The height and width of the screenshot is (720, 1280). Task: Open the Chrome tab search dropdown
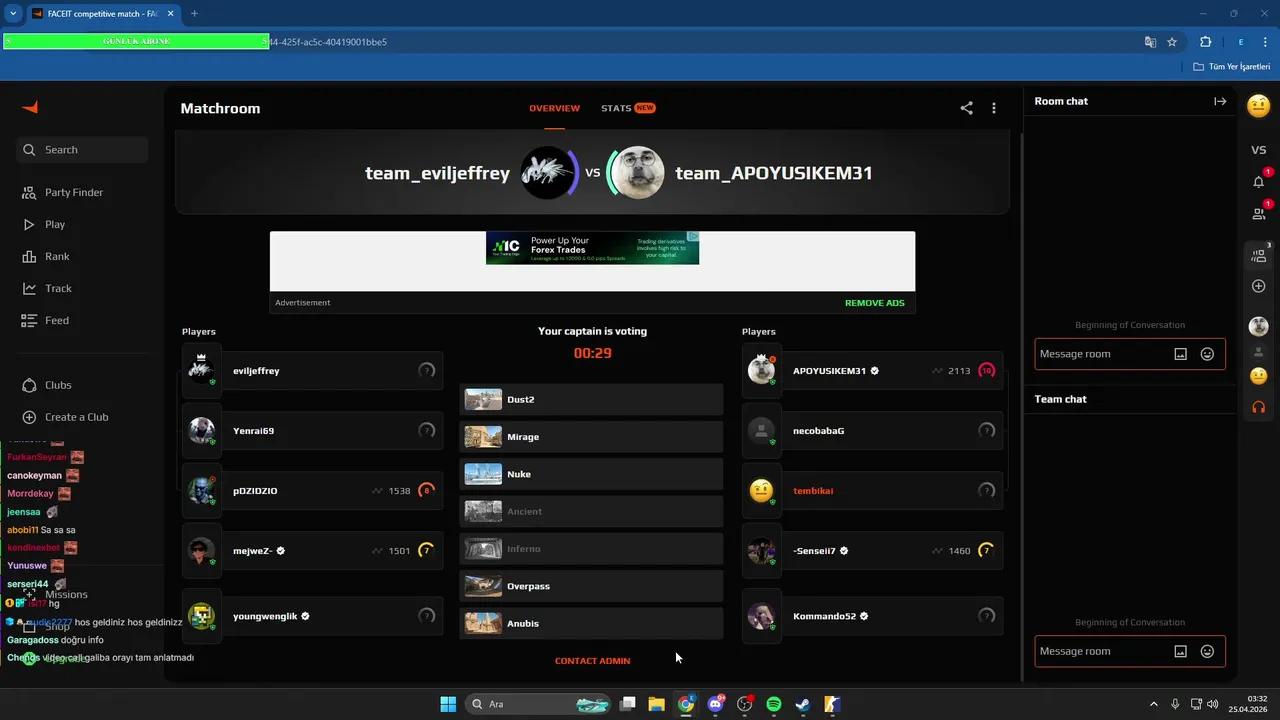14,13
